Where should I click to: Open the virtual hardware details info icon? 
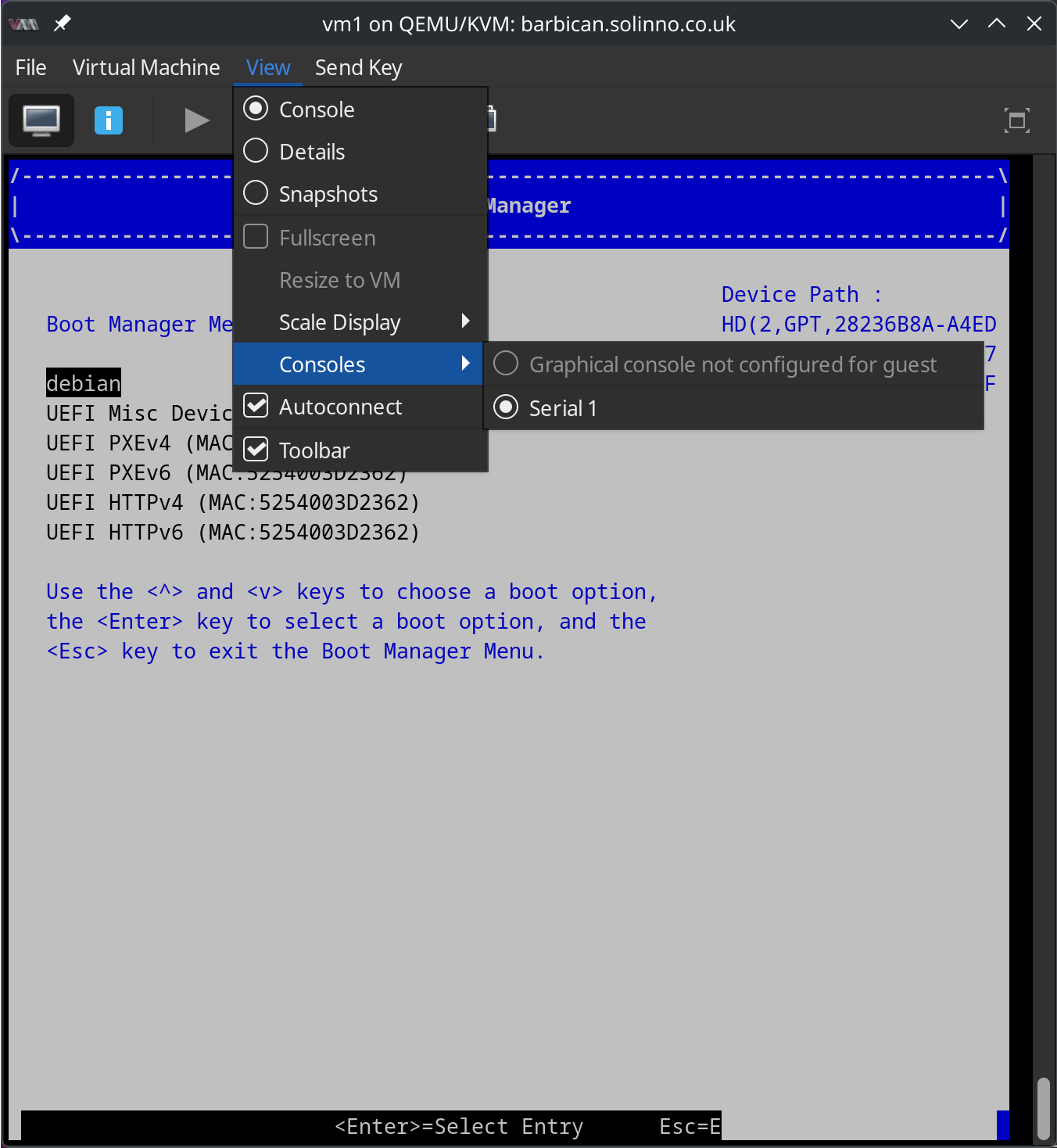tap(109, 120)
